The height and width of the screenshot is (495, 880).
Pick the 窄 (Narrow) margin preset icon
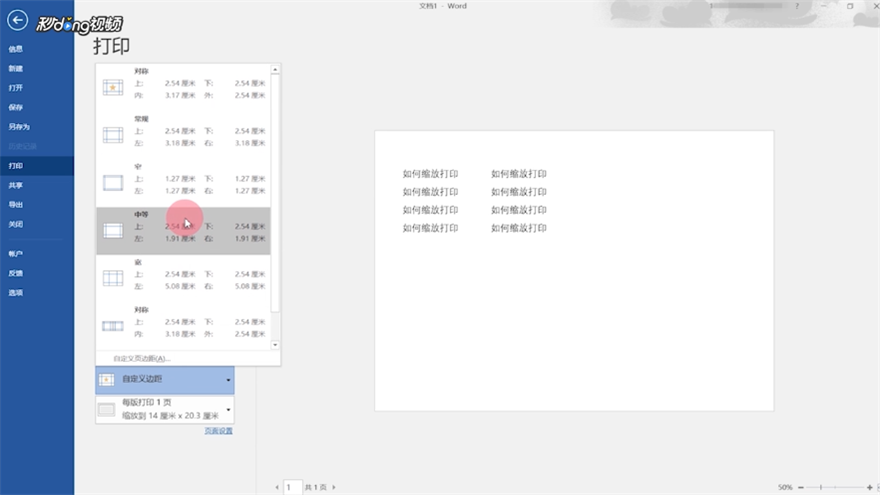click(113, 182)
